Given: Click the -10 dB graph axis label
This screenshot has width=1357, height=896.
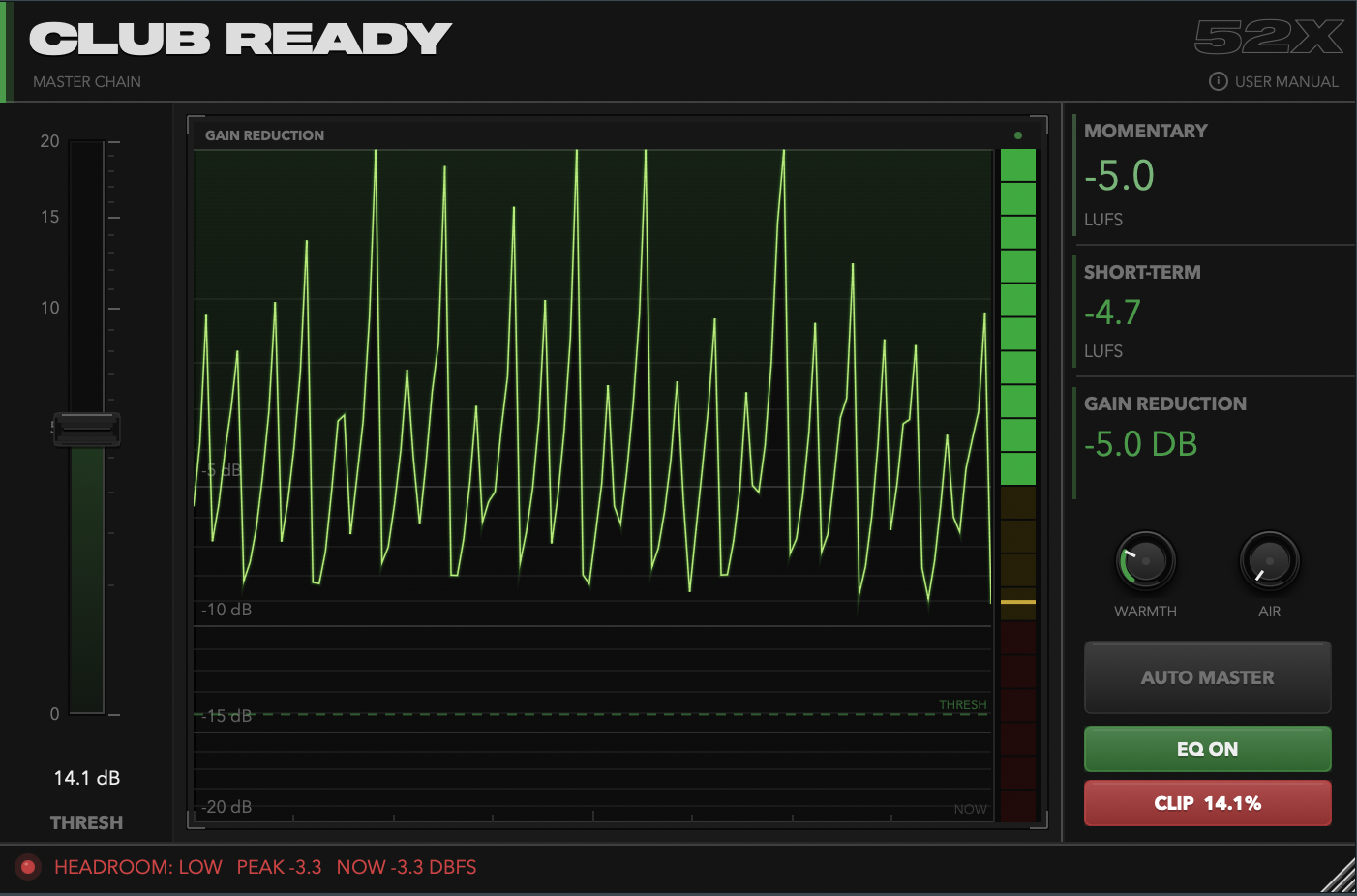Looking at the screenshot, I should click(x=226, y=610).
